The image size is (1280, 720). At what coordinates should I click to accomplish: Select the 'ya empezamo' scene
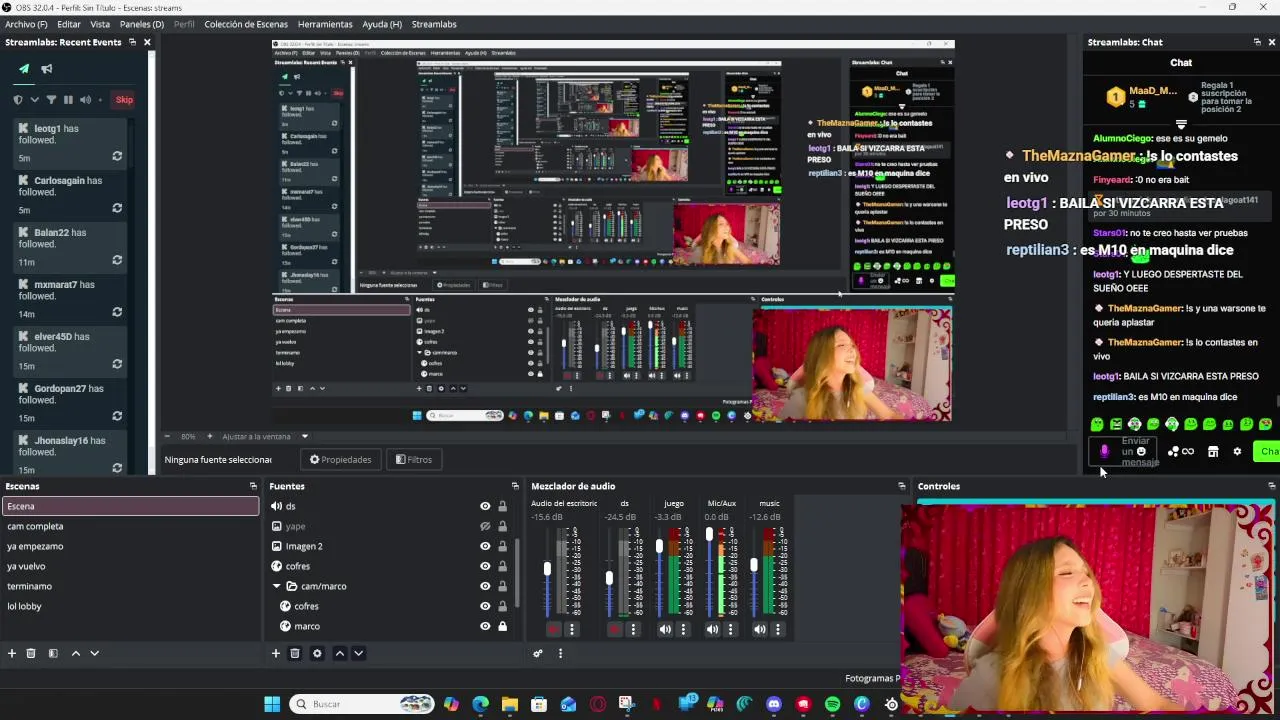point(130,546)
